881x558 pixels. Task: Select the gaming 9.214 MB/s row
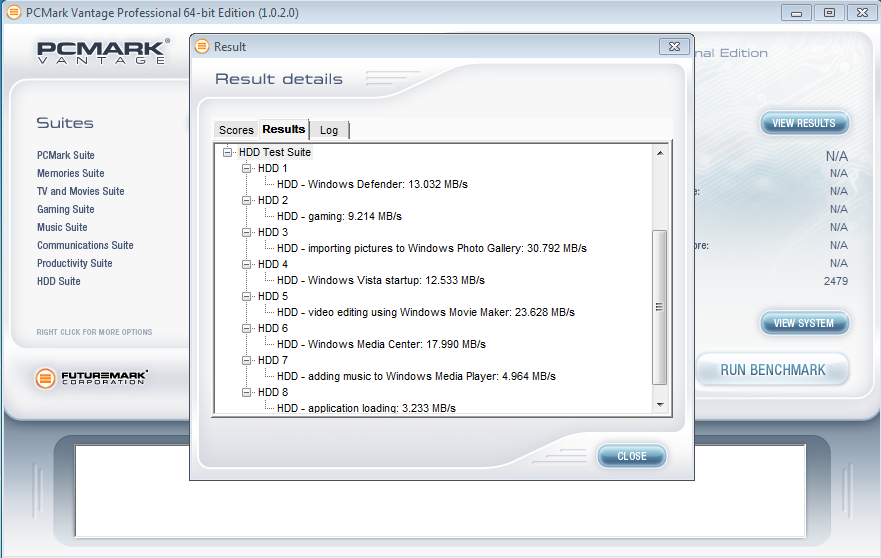(x=339, y=216)
